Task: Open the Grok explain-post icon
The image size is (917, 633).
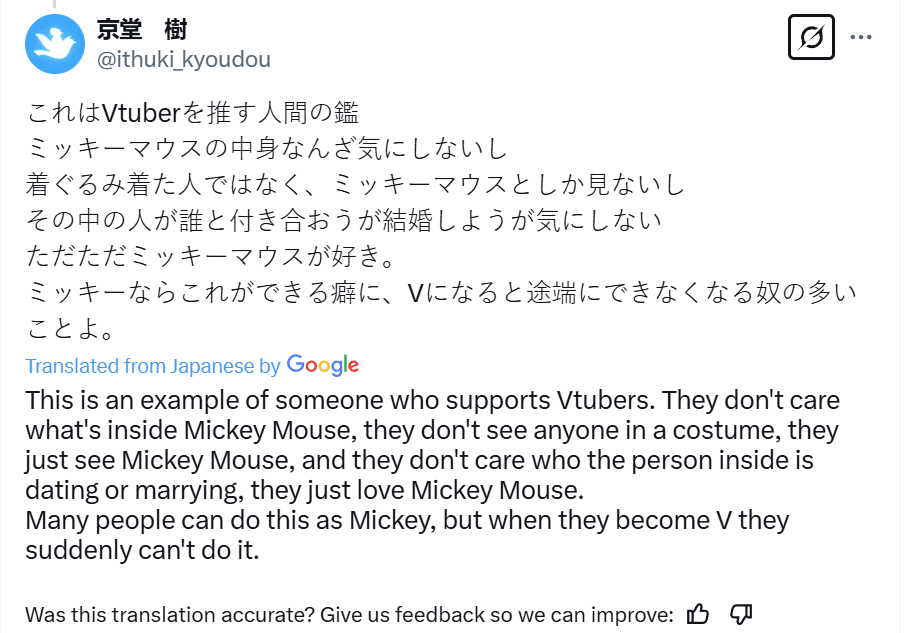Action: point(811,39)
